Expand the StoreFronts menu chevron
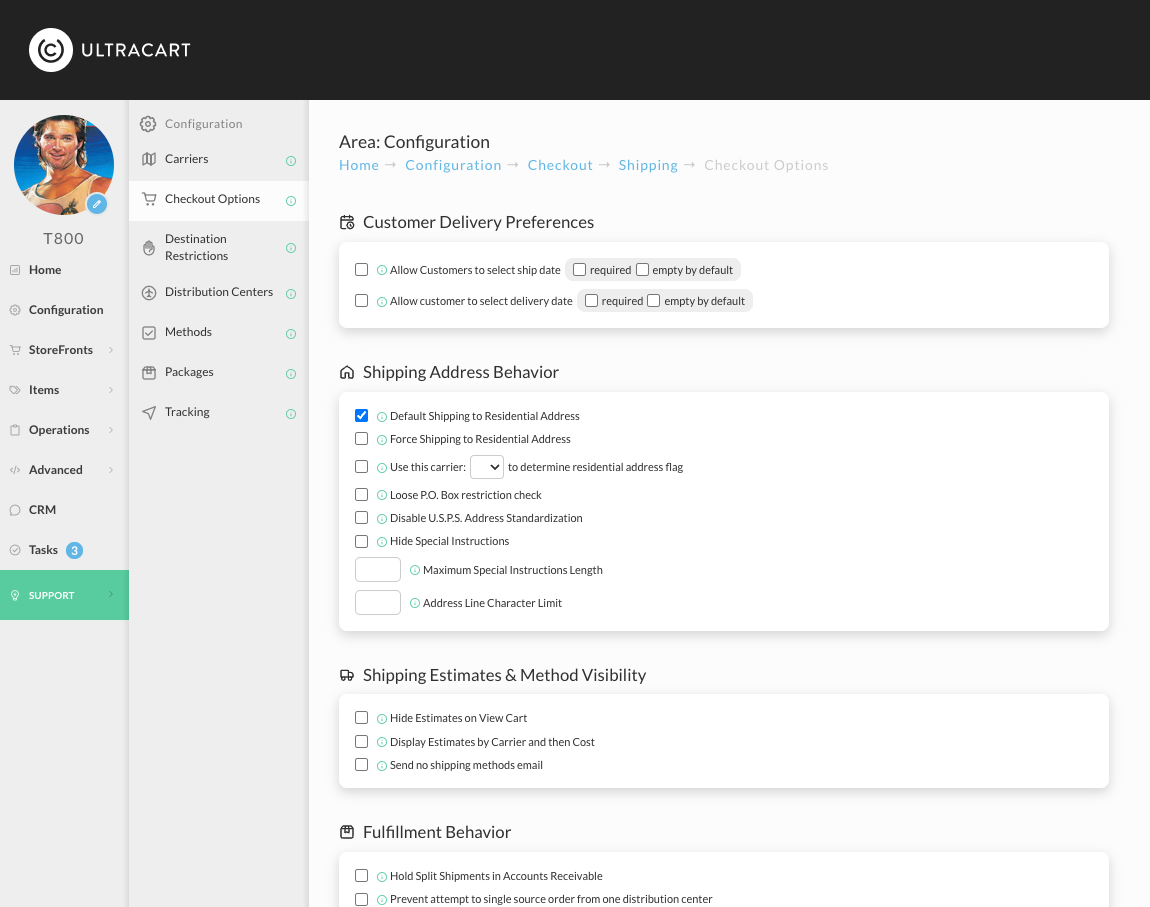 coord(111,350)
